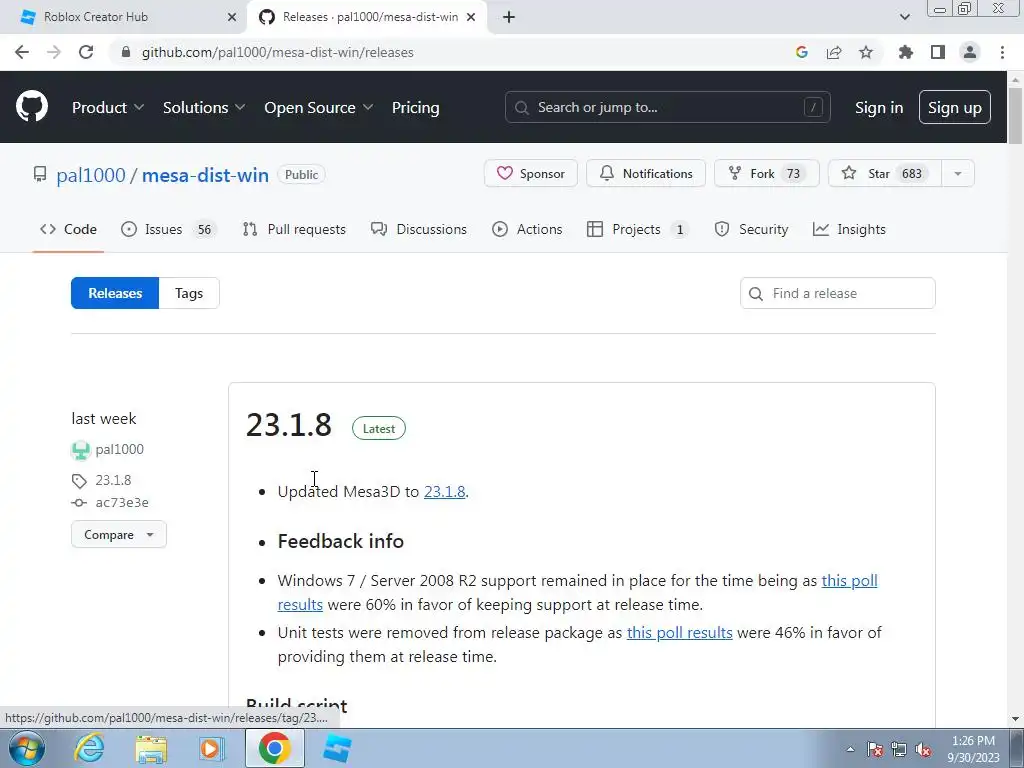Star the repository
Viewport: 1024px width, 768px height.
[884, 173]
